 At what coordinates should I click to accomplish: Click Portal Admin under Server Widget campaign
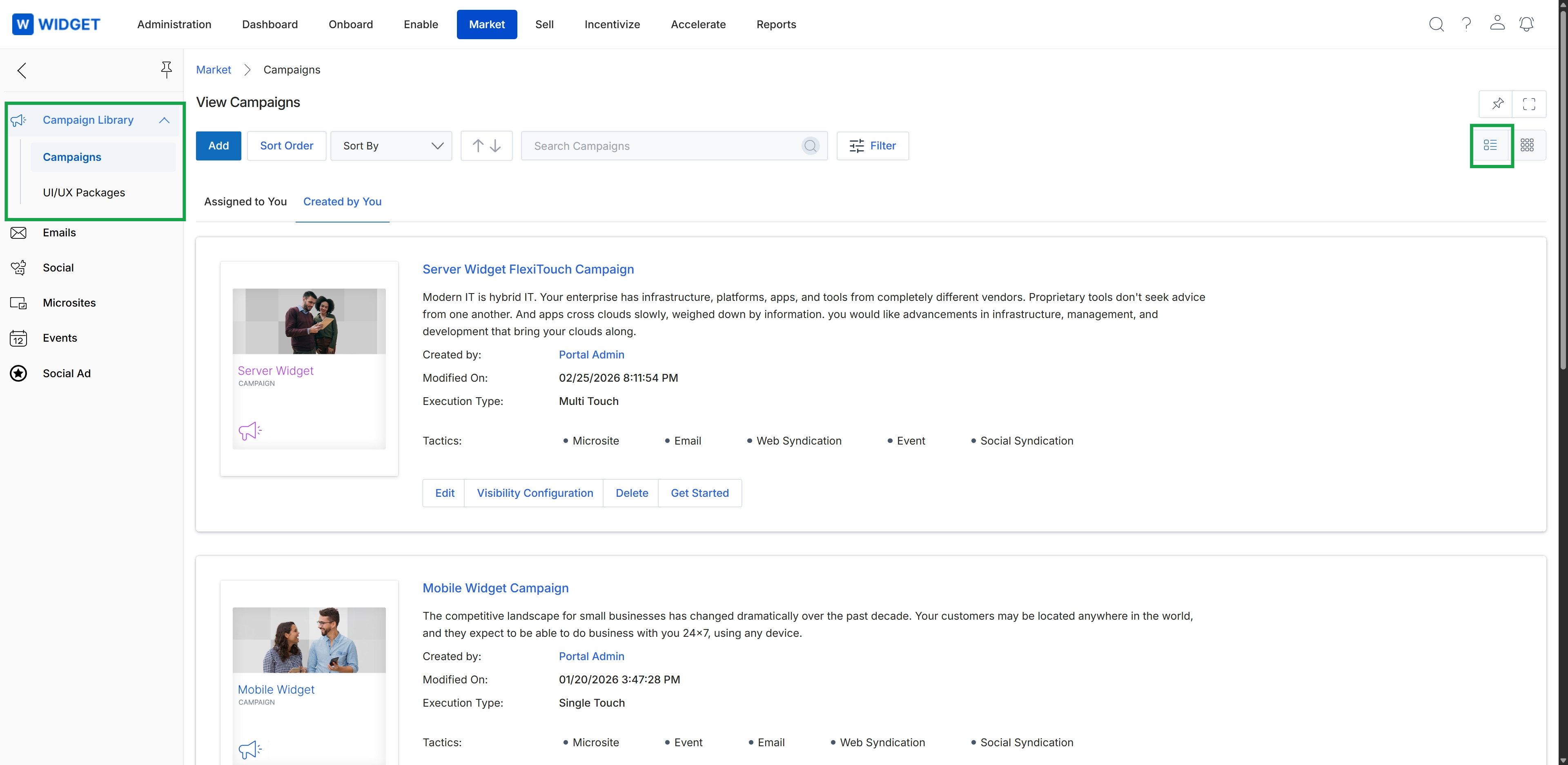pyautogui.click(x=591, y=355)
